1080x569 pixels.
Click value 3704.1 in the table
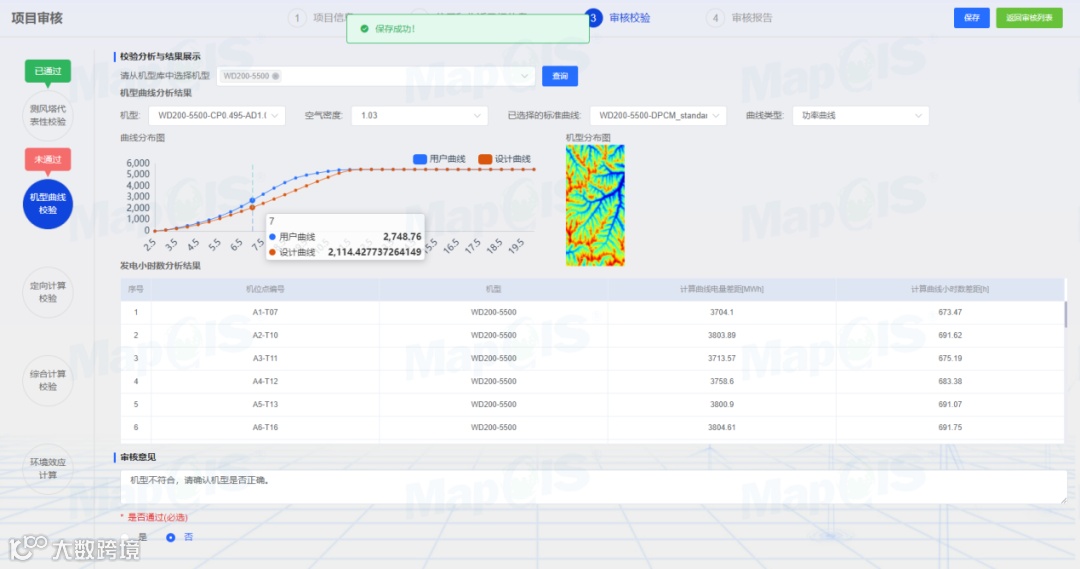click(x=722, y=312)
